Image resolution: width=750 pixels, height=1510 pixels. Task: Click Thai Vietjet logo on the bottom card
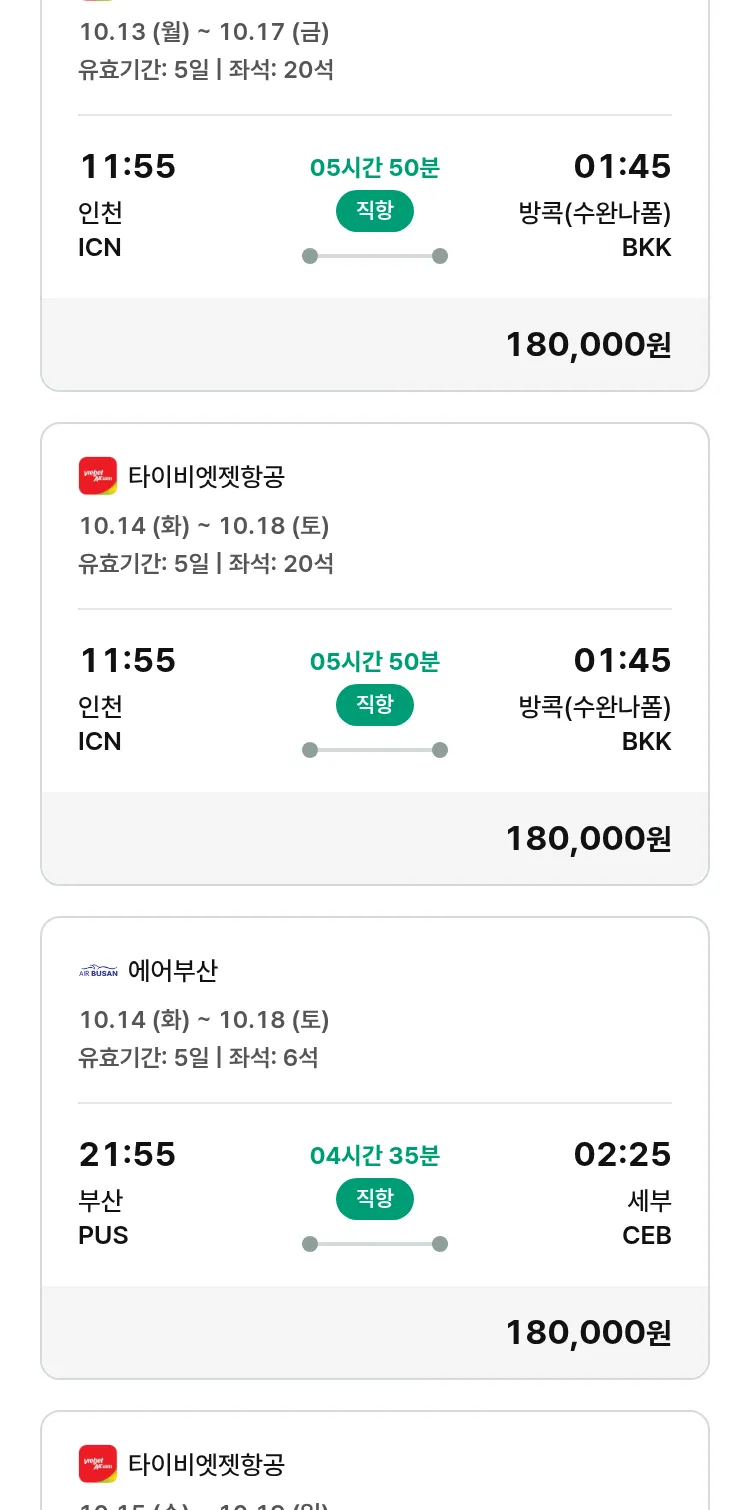[98, 1464]
